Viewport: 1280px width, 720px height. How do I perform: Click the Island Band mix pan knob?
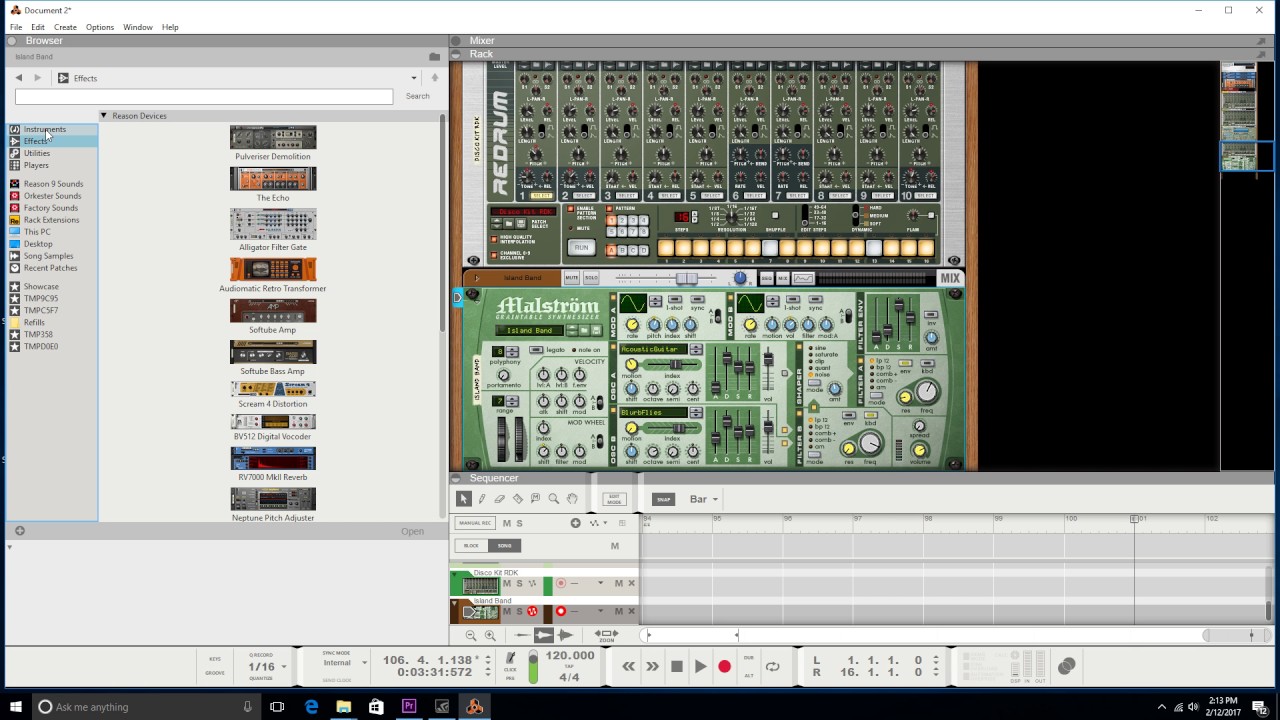[740, 278]
